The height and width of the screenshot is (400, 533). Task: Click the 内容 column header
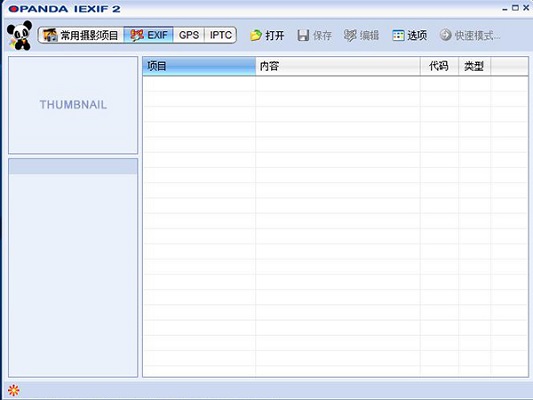[x=338, y=66]
